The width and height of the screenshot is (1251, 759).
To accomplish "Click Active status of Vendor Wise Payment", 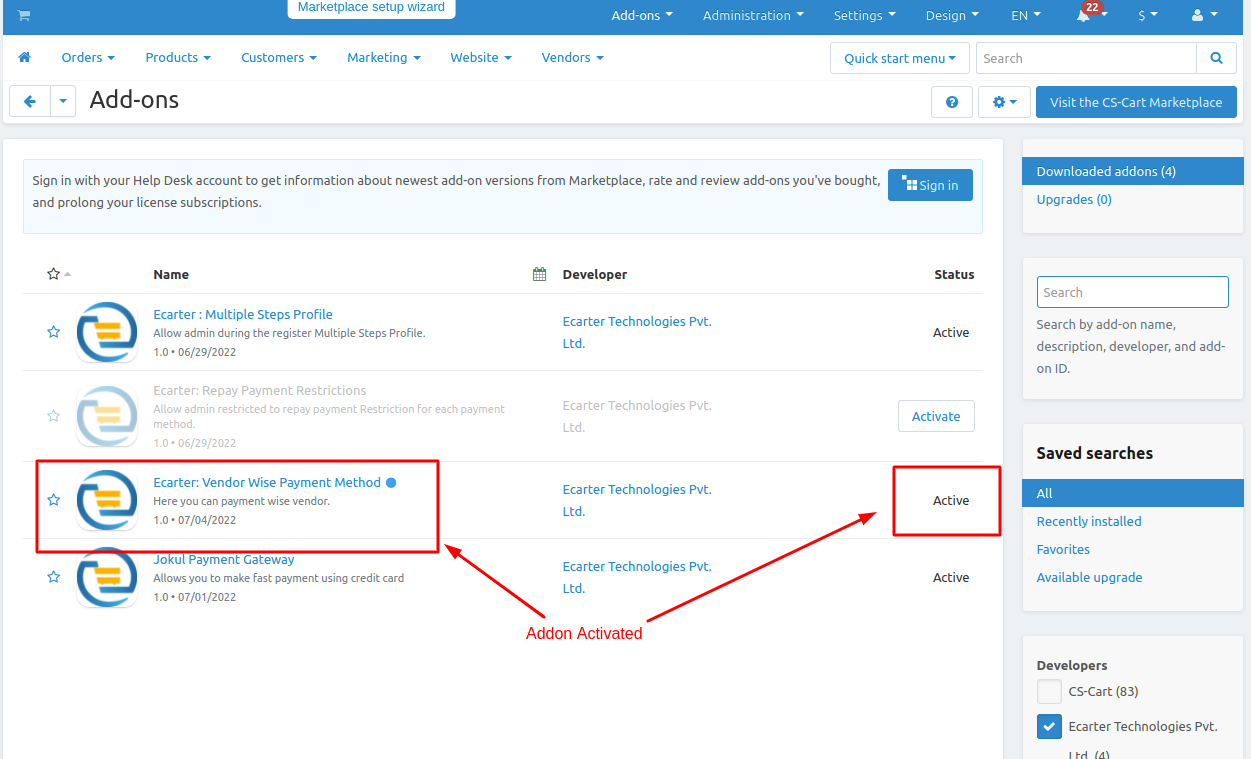I will pyautogui.click(x=951, y=501).
